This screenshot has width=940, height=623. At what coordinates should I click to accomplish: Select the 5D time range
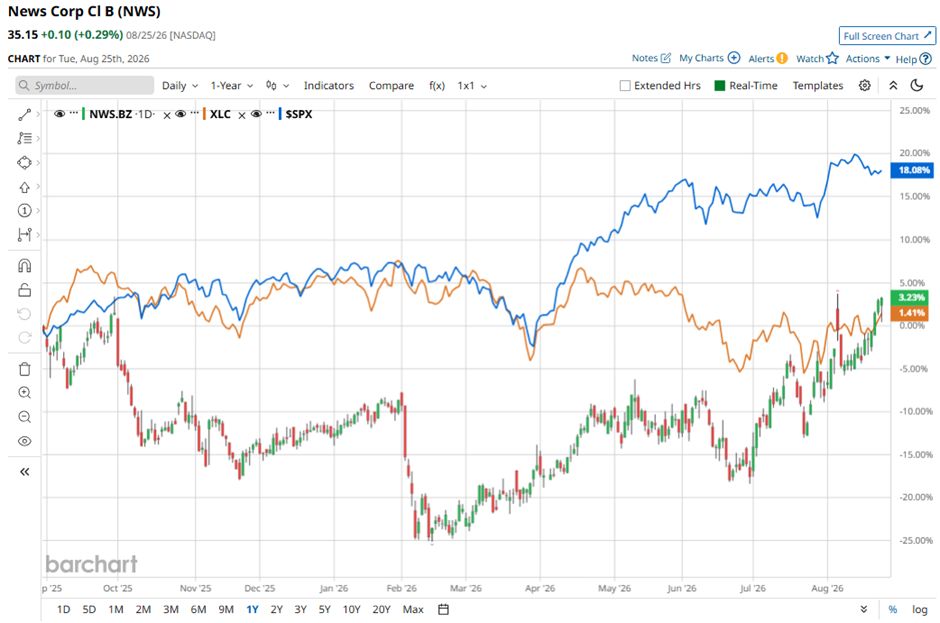(89, 609)
